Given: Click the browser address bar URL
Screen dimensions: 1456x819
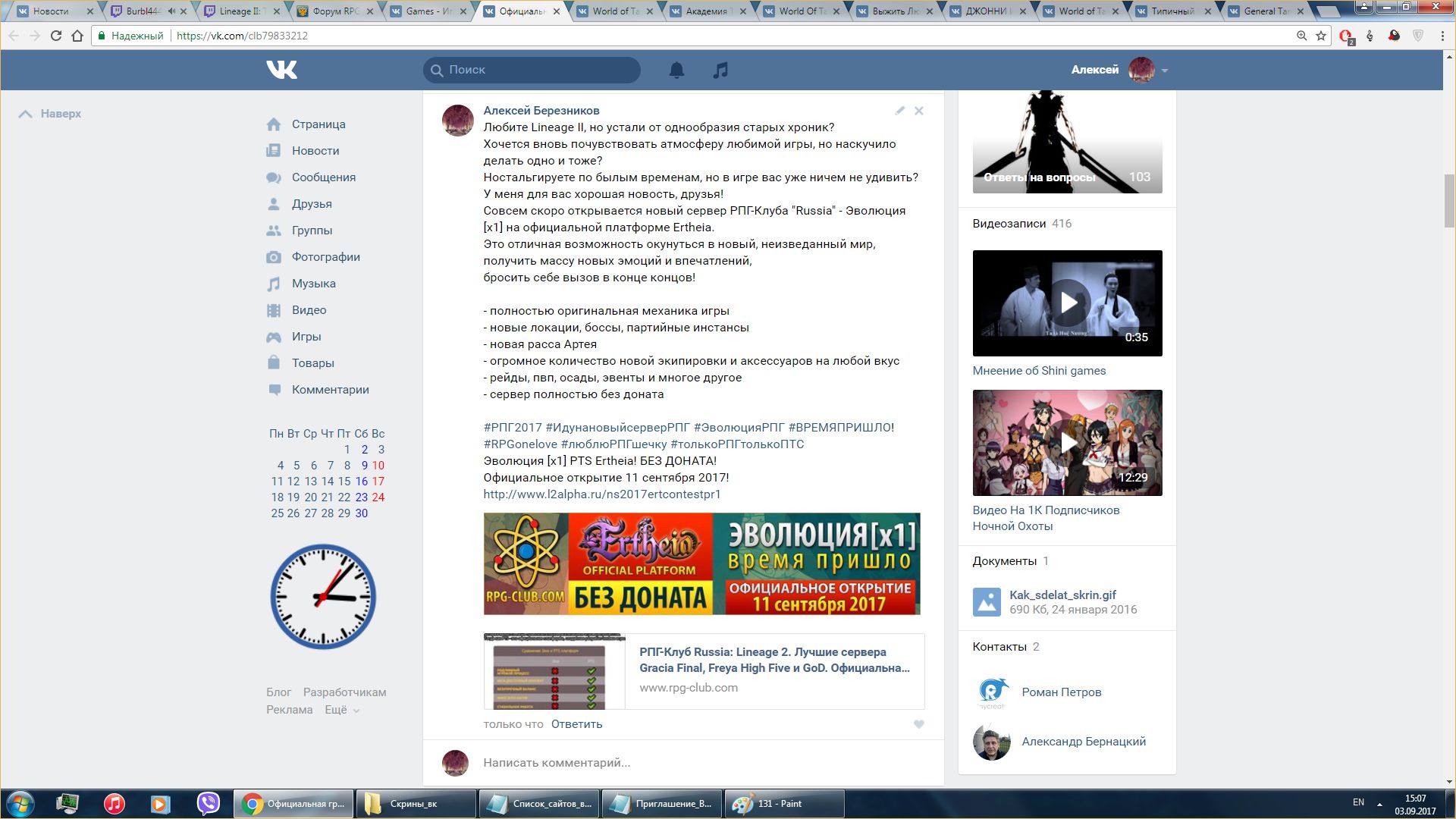Looking at the screenshot, I should click(x=242, y=36).
